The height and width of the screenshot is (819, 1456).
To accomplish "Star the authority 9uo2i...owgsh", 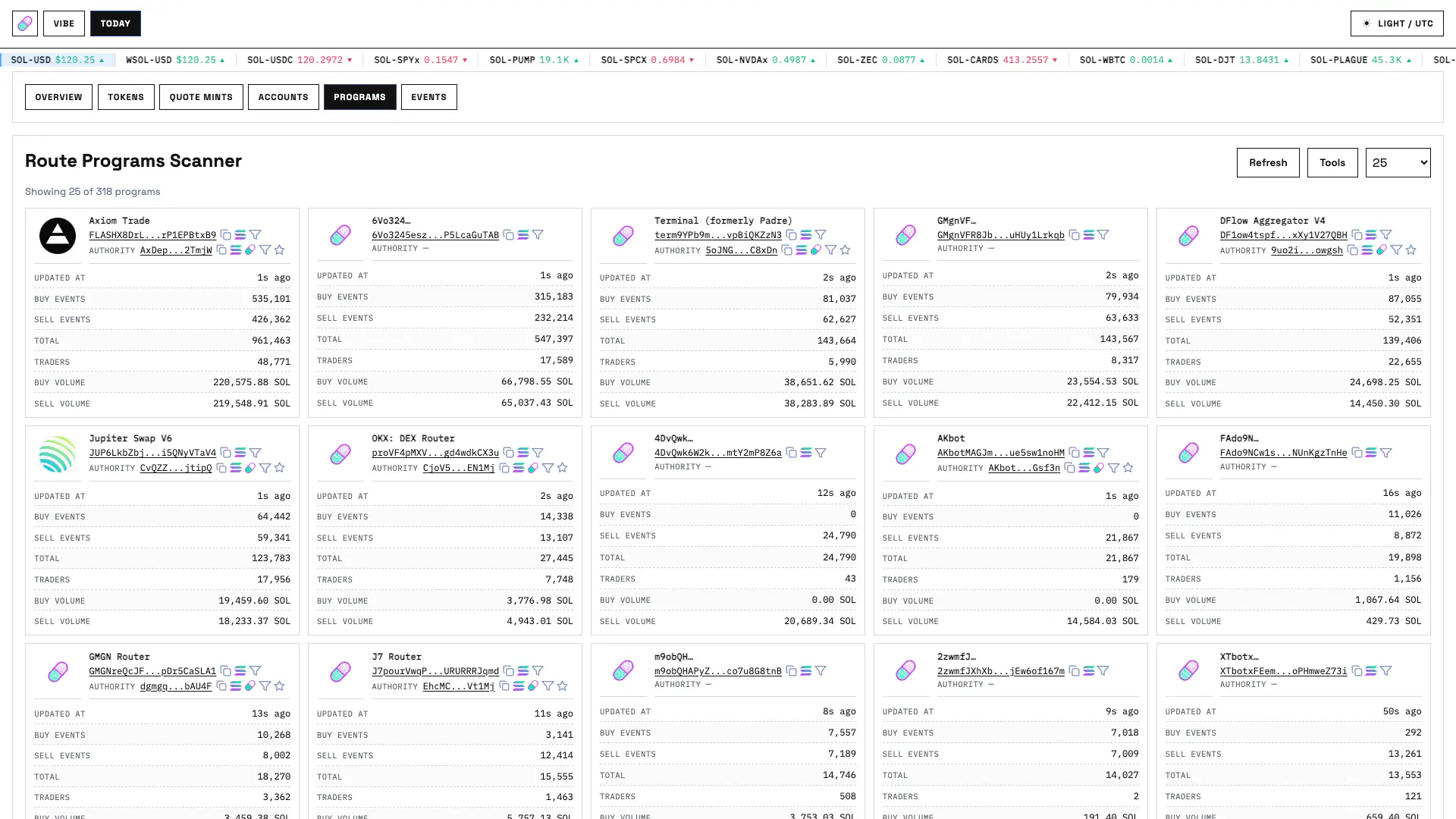I will click(1410, 249).
